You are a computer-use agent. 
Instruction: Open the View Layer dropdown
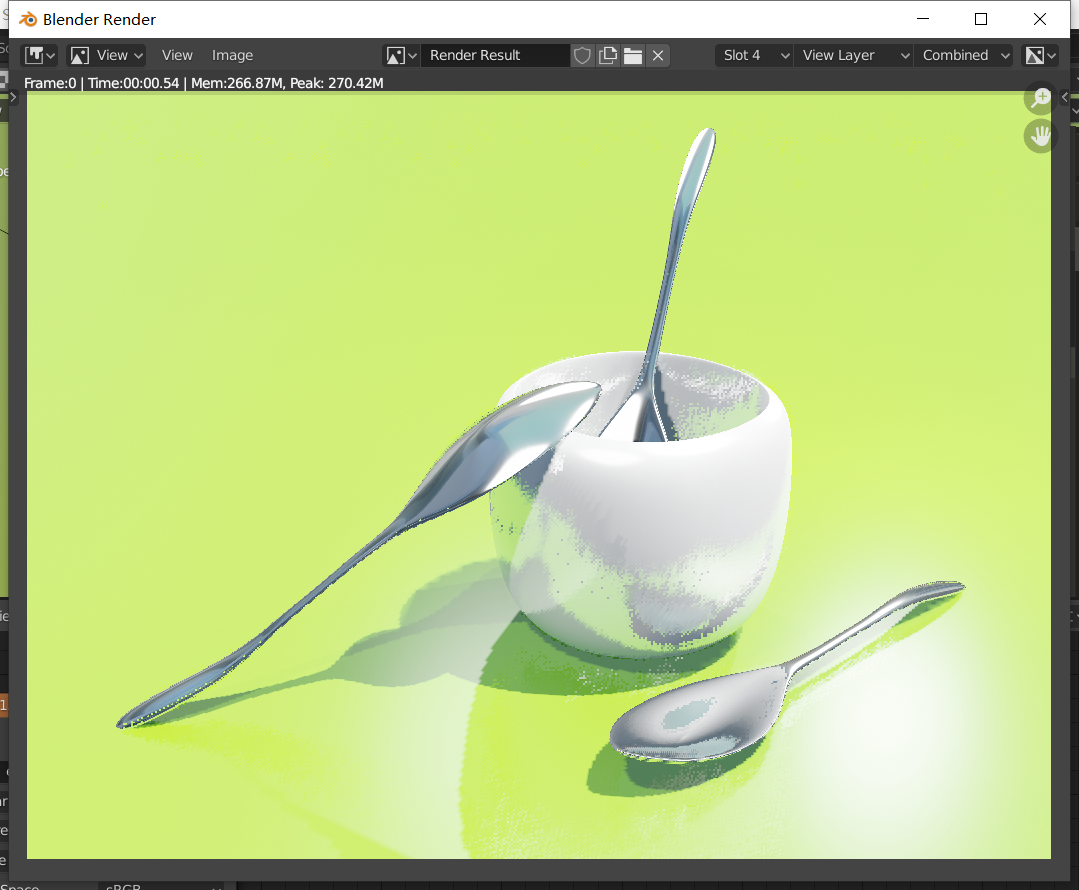[x=854, y=55]
